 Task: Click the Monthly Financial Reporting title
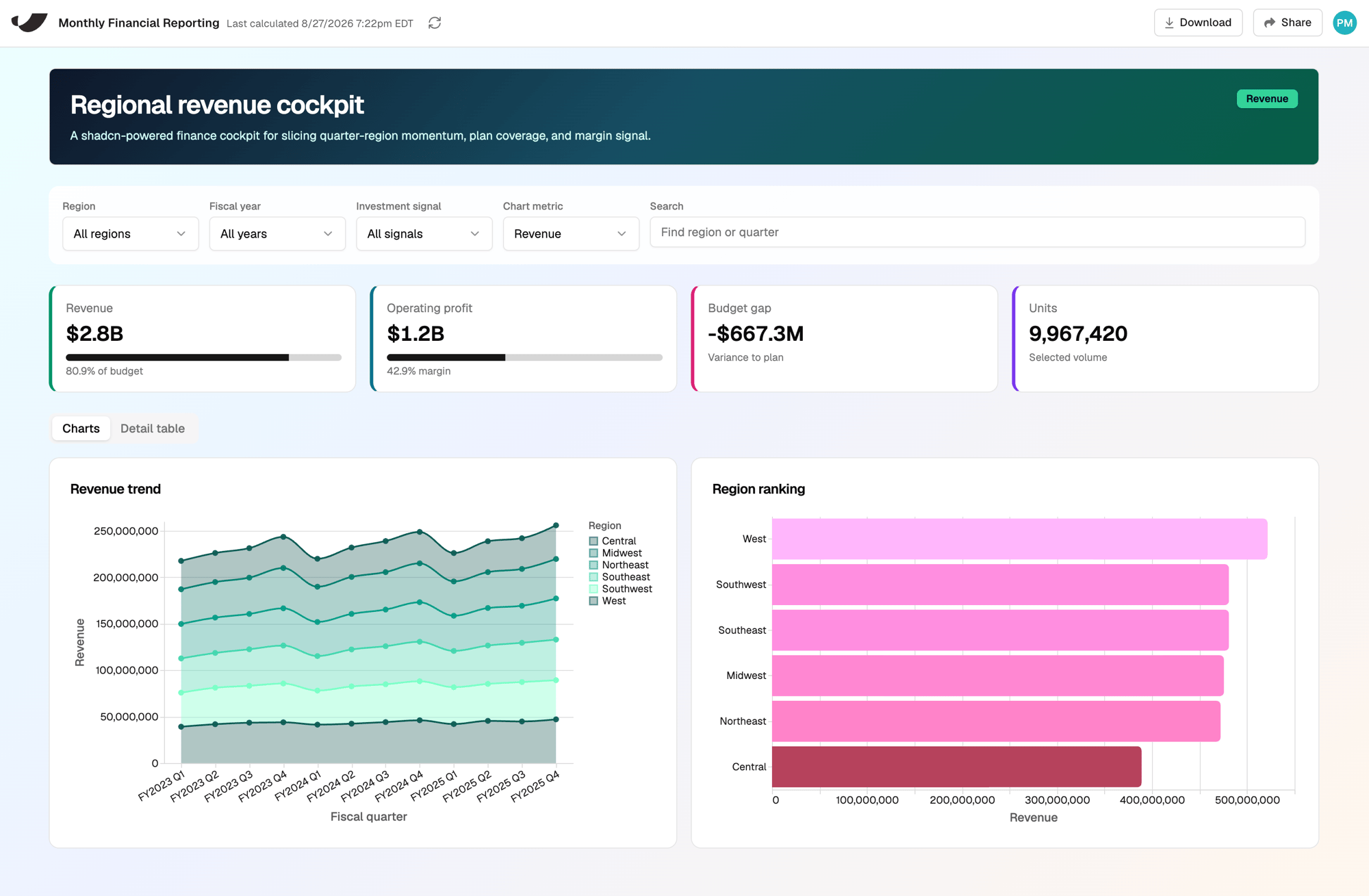point(139,23)
